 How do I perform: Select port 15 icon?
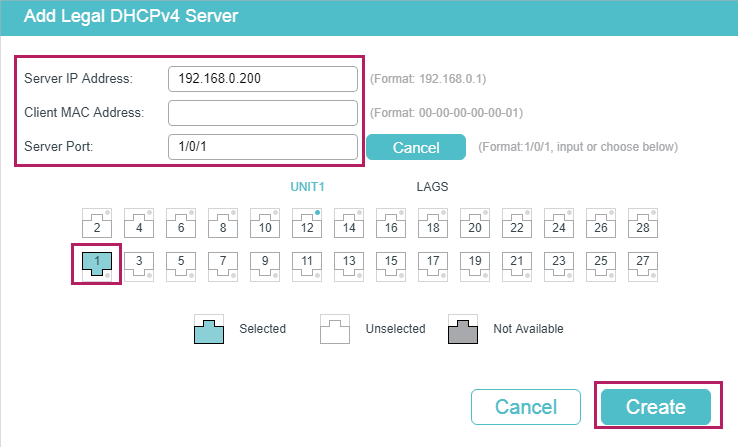391,267
